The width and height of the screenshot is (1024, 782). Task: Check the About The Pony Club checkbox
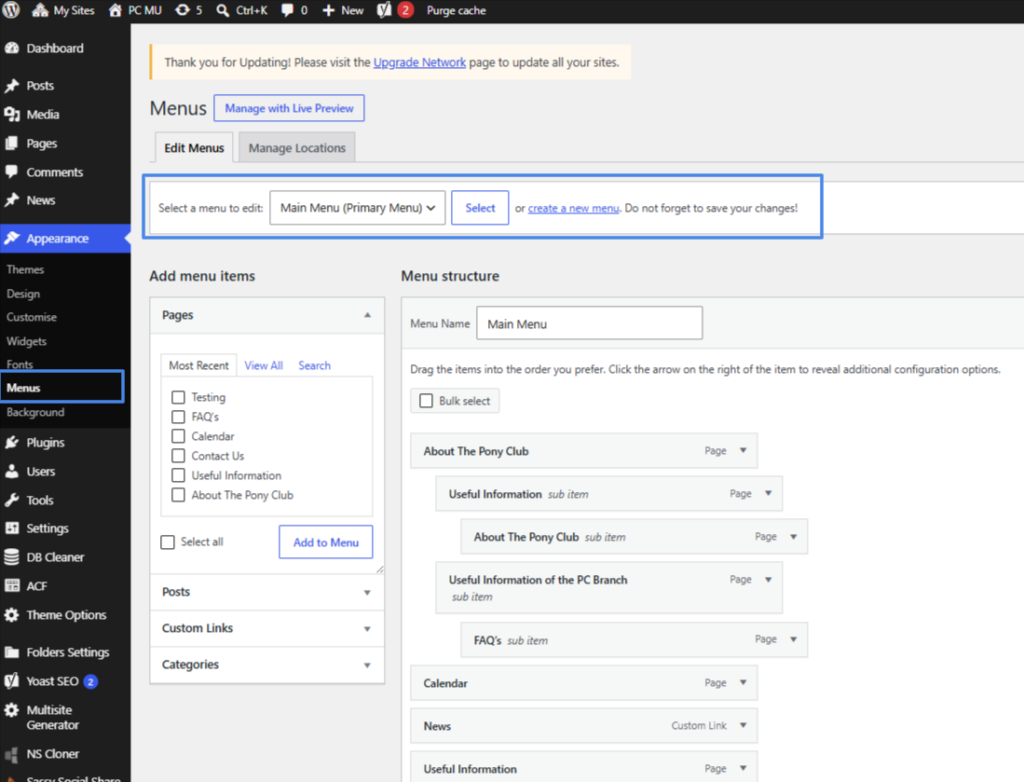click(x=178, y=495)
